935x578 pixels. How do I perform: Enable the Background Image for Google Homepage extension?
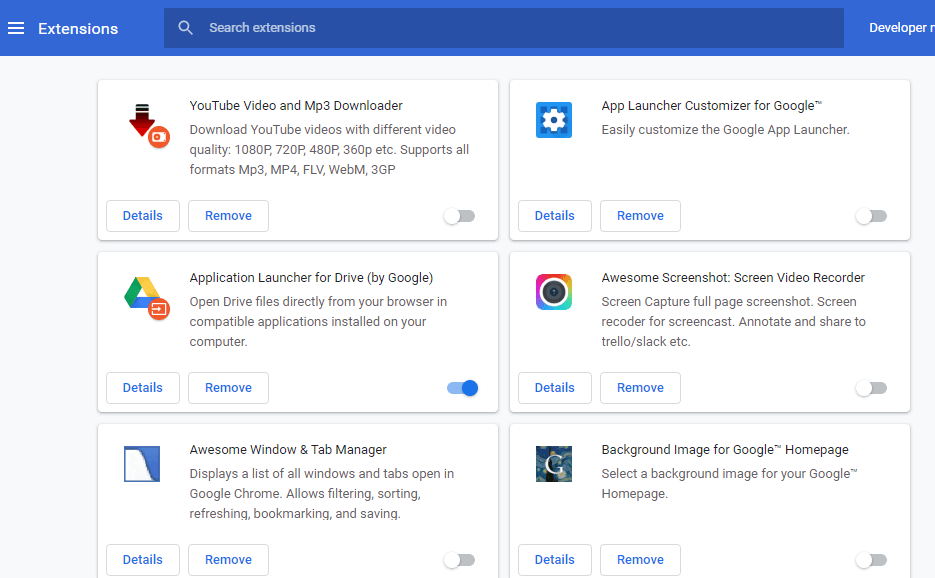coord(871,559)
